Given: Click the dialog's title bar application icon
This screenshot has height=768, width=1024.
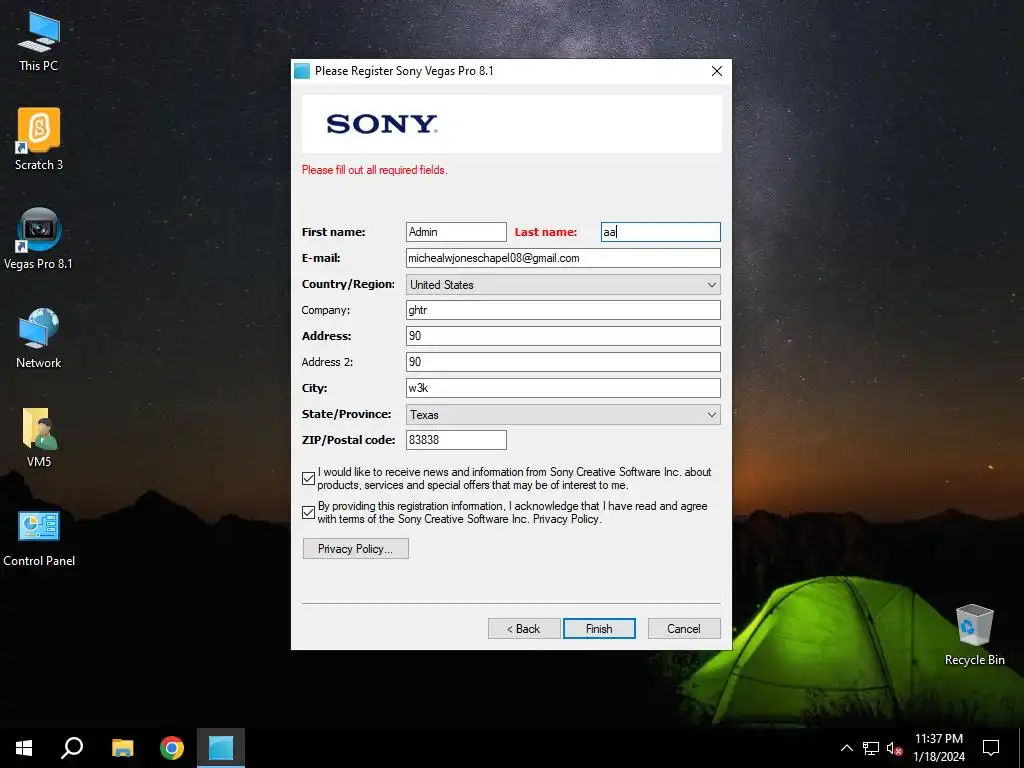Looking at the screenshot, I should pyautogui.click(x=302, y=71).
